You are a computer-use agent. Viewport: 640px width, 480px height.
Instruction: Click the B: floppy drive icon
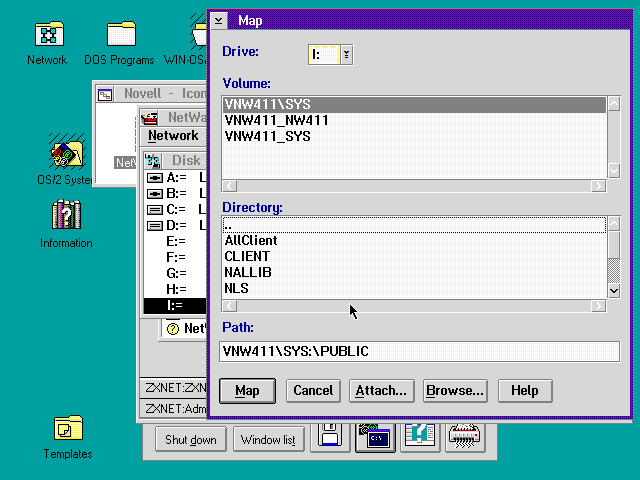click(155, 194)
